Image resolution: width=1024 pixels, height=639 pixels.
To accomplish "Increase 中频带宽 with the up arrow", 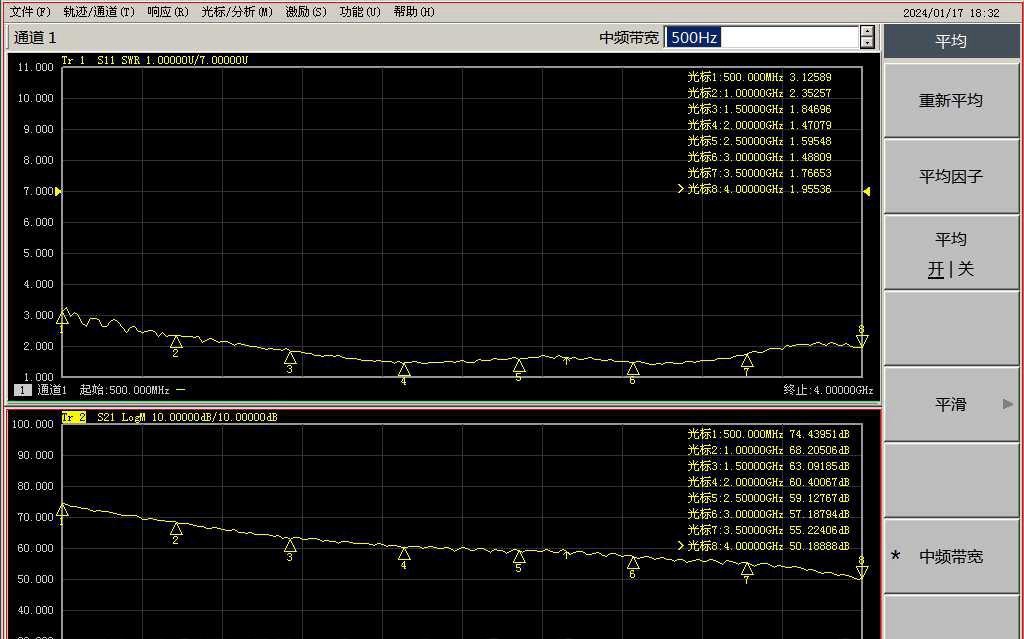I will (867, 32).
